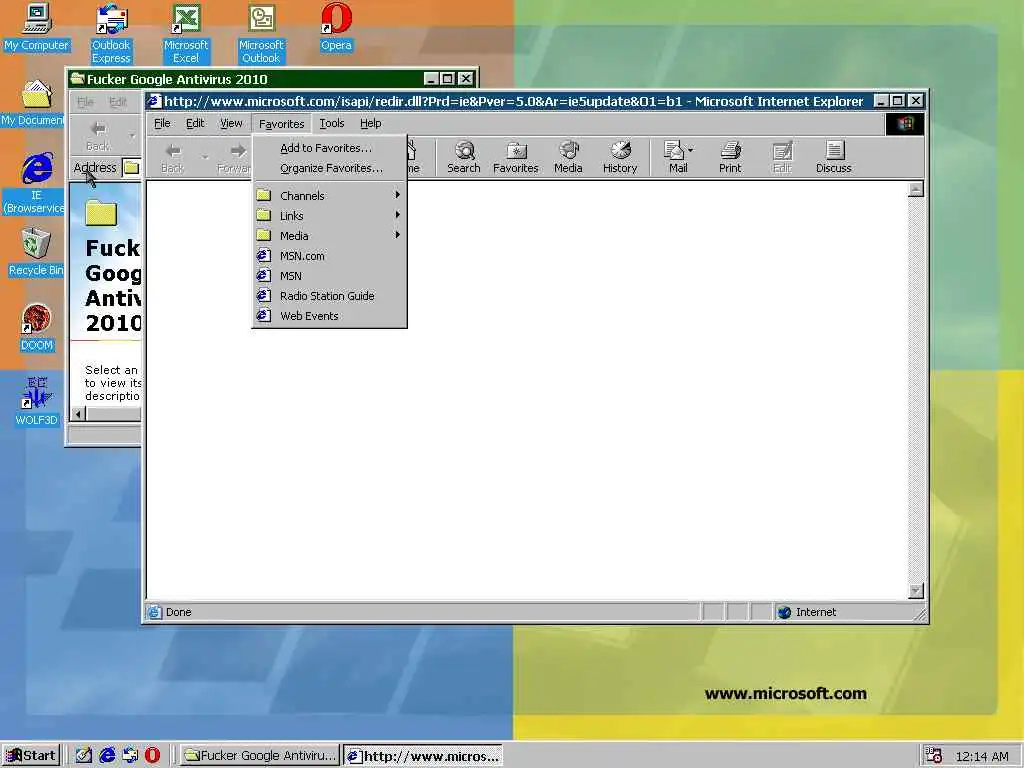Click Windows logo throbber in IE

[905, 123]
